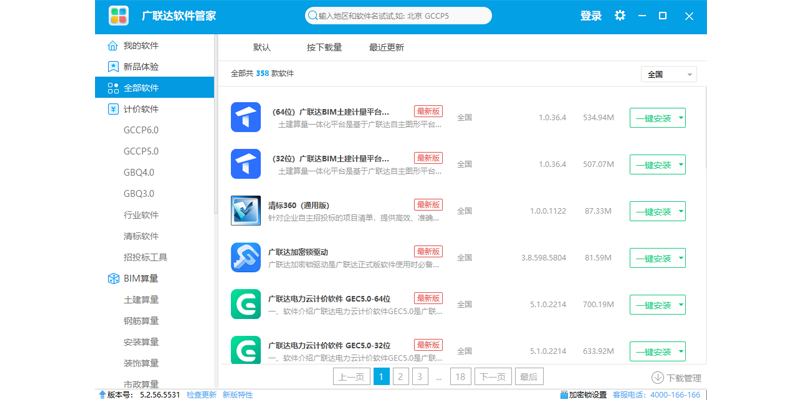Viewport: 800px width, 400px height.
Task: Click the 客服电话 4000-166-166 text
Action: (x=656, y=395)
